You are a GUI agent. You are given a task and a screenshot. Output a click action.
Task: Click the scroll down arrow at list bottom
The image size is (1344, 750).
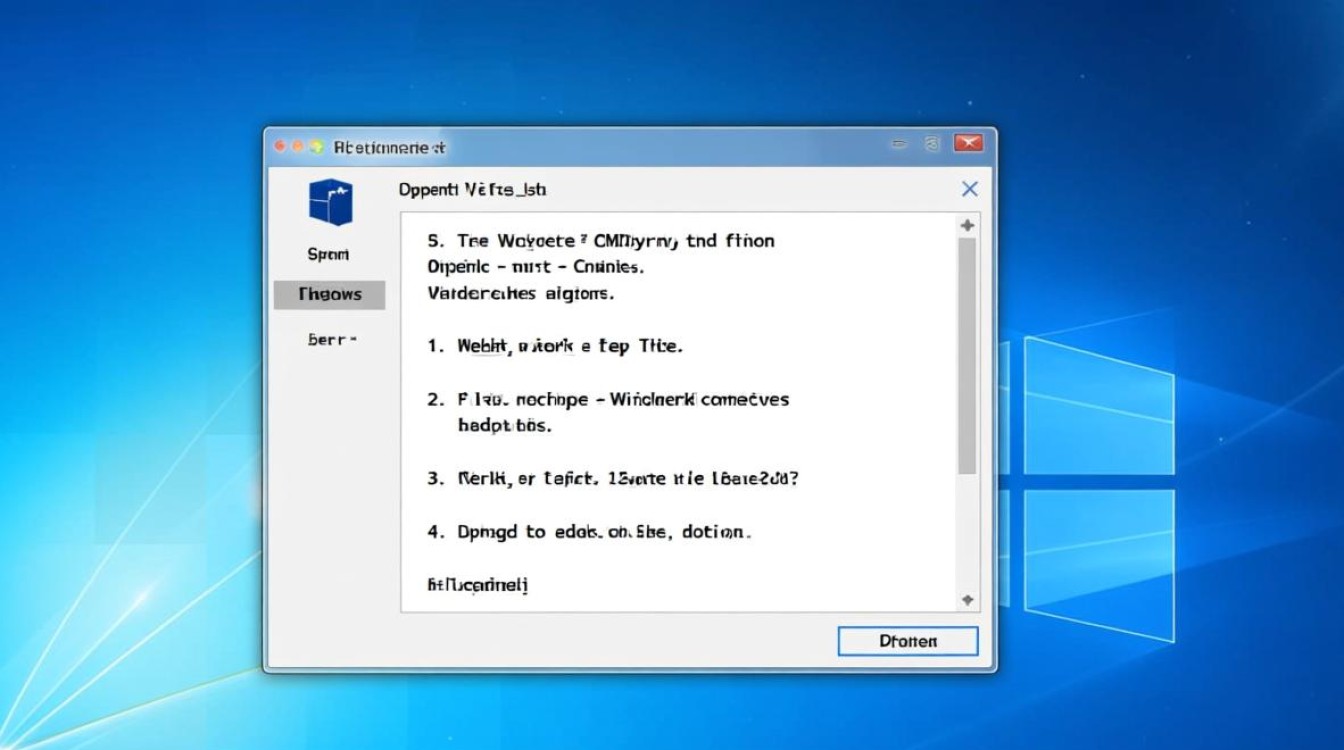pos(967,599)
